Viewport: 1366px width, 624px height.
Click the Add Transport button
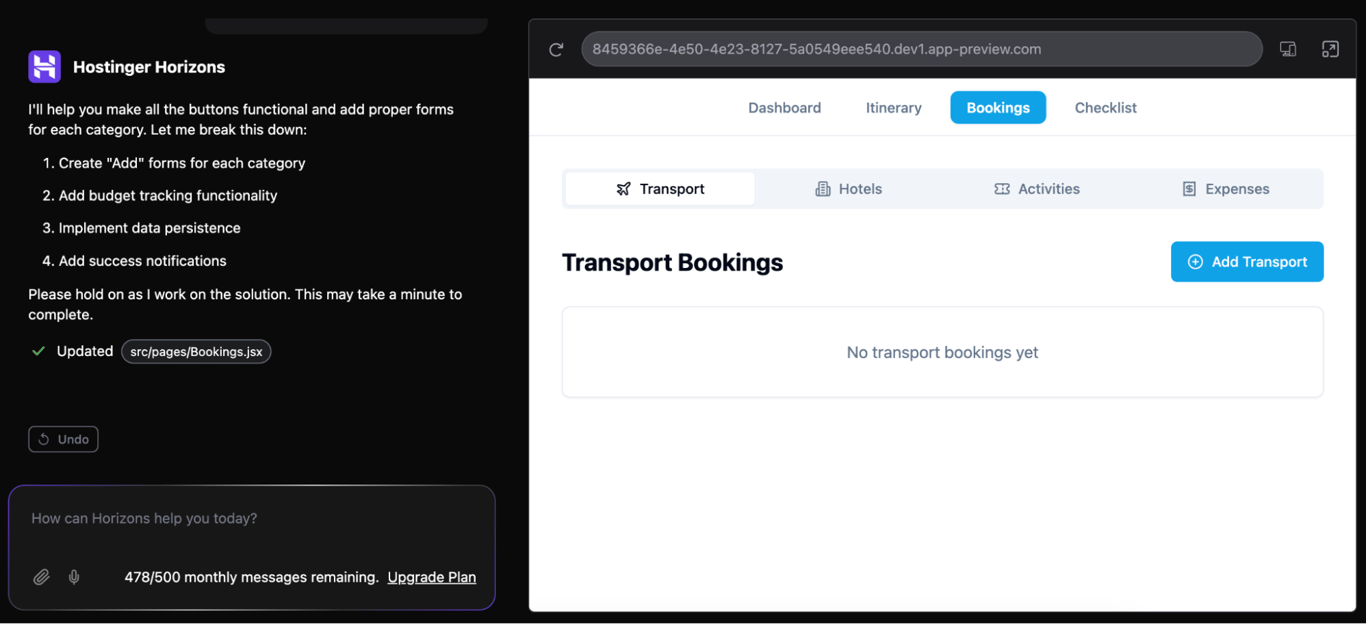pyautogui.click(x=1247, y=261)
